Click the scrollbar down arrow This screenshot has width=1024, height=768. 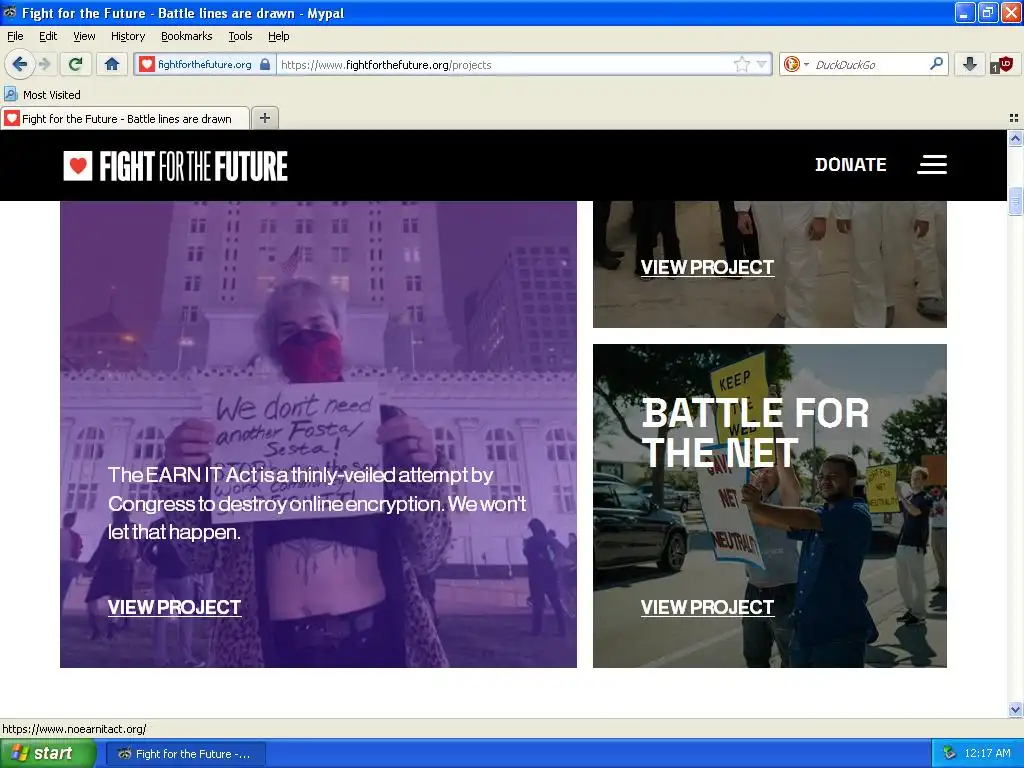coord(1015,709)
